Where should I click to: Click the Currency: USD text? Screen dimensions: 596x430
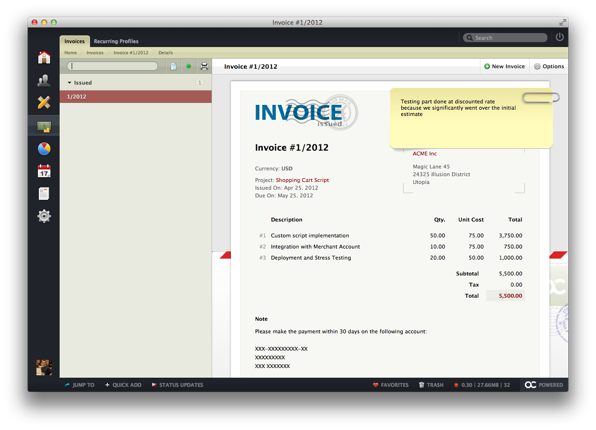pos(273,168)
